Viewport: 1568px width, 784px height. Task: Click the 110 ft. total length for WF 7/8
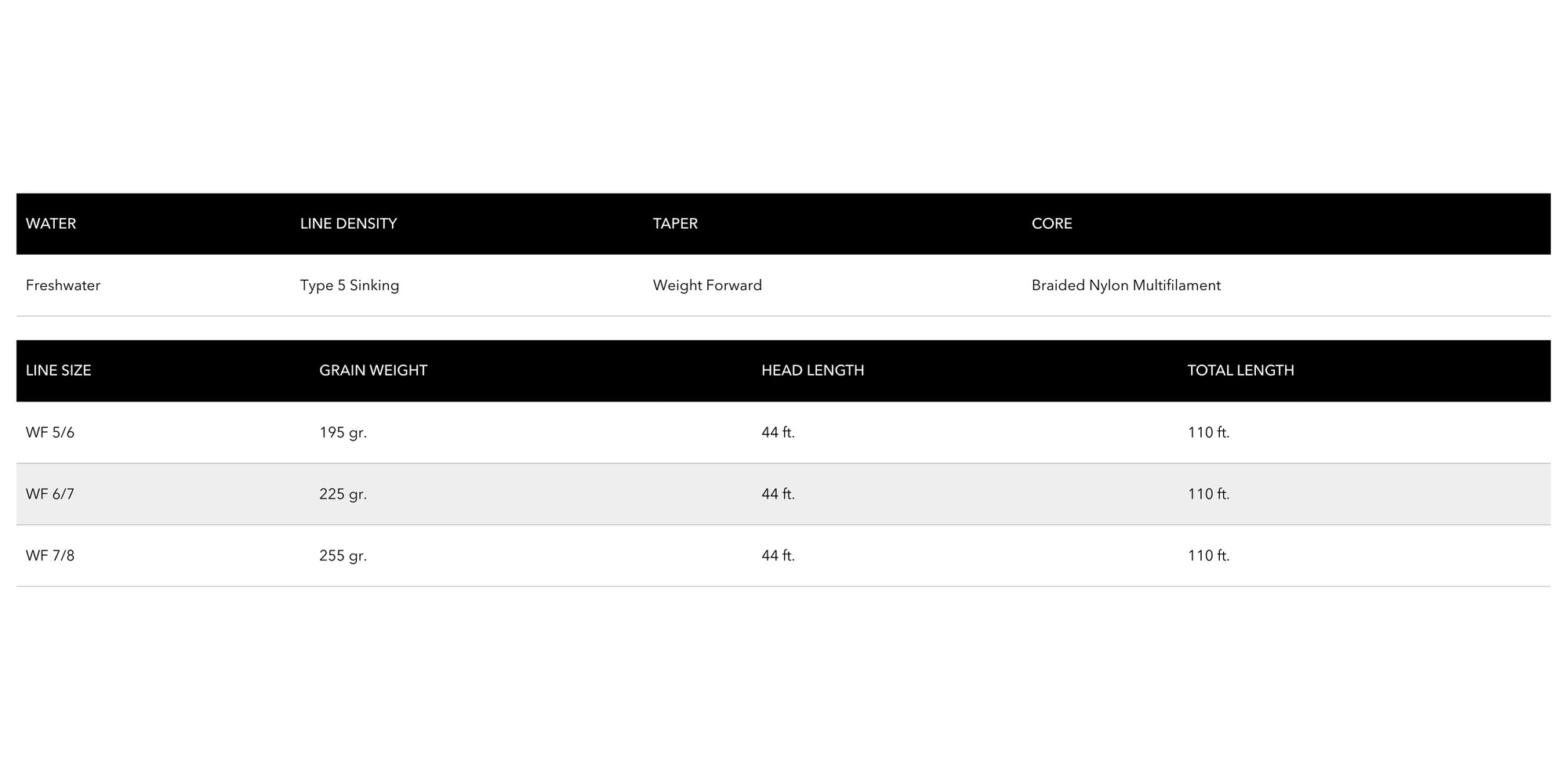[1208, 556]
